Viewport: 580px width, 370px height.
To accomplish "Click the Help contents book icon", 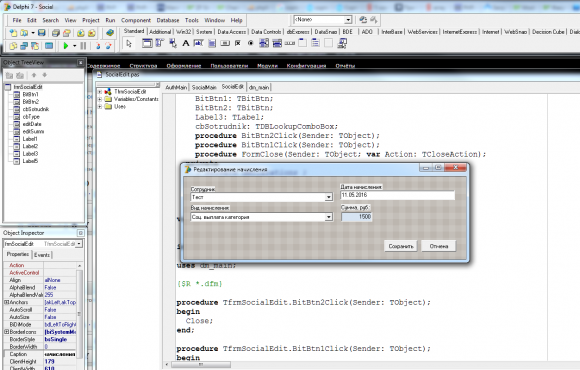I will pos(109,33).
